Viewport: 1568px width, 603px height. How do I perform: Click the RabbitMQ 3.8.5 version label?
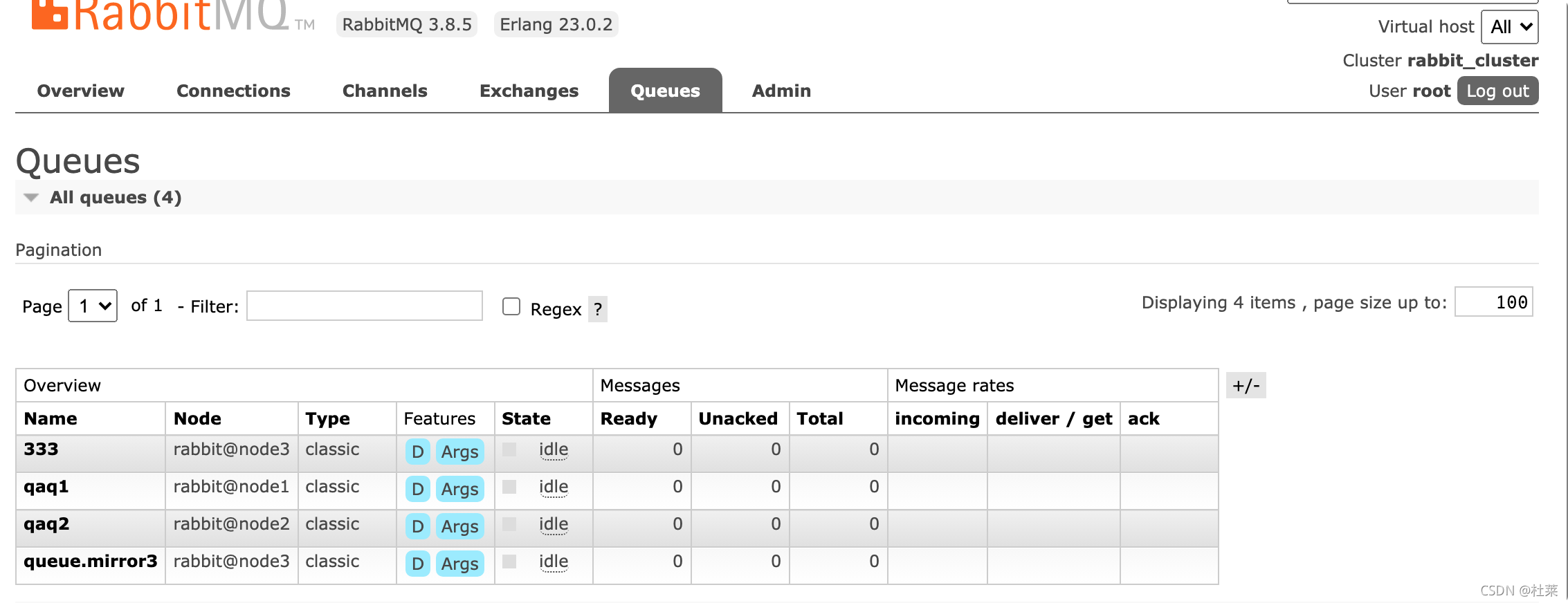click(x=407, y=24)
